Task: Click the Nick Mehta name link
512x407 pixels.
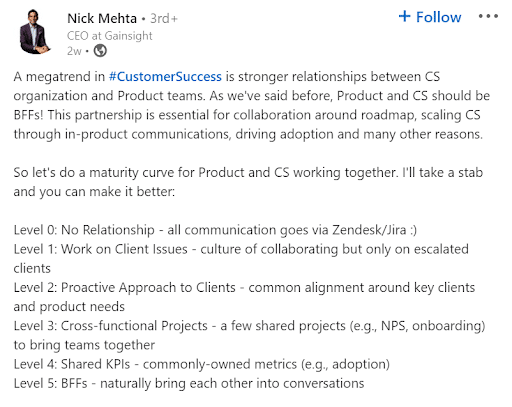Action: click(102, 18)
